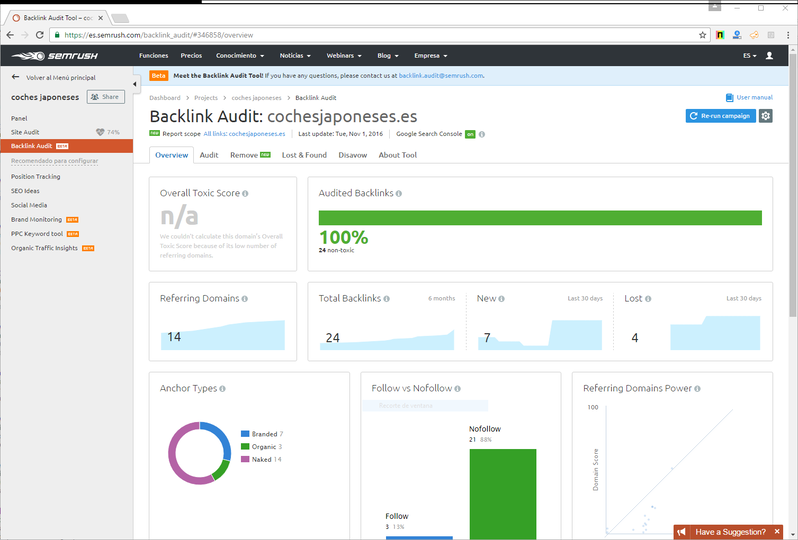Click the Re-run campaign button

pos(720,116)
